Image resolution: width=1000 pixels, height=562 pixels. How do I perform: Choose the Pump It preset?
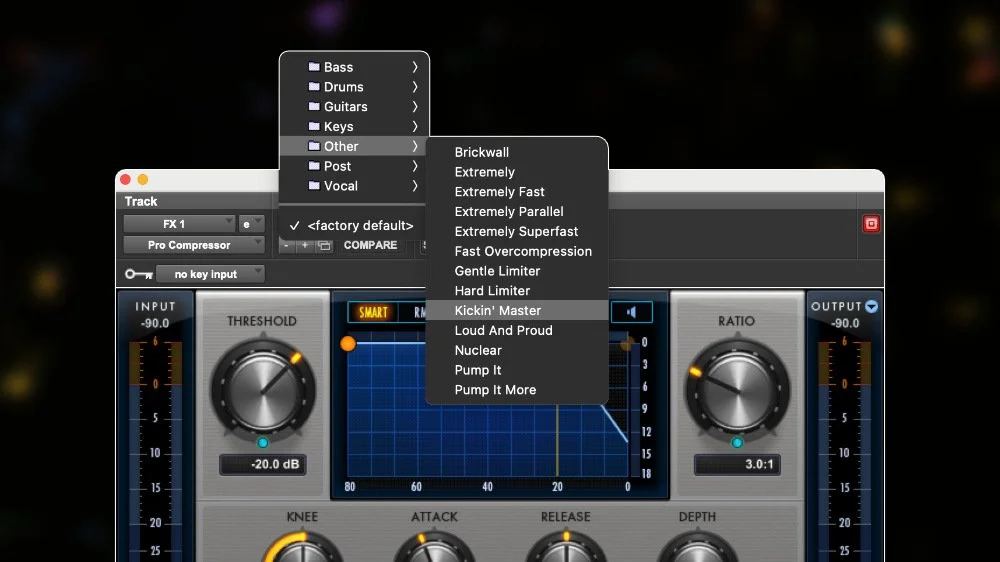pos(517,370)
